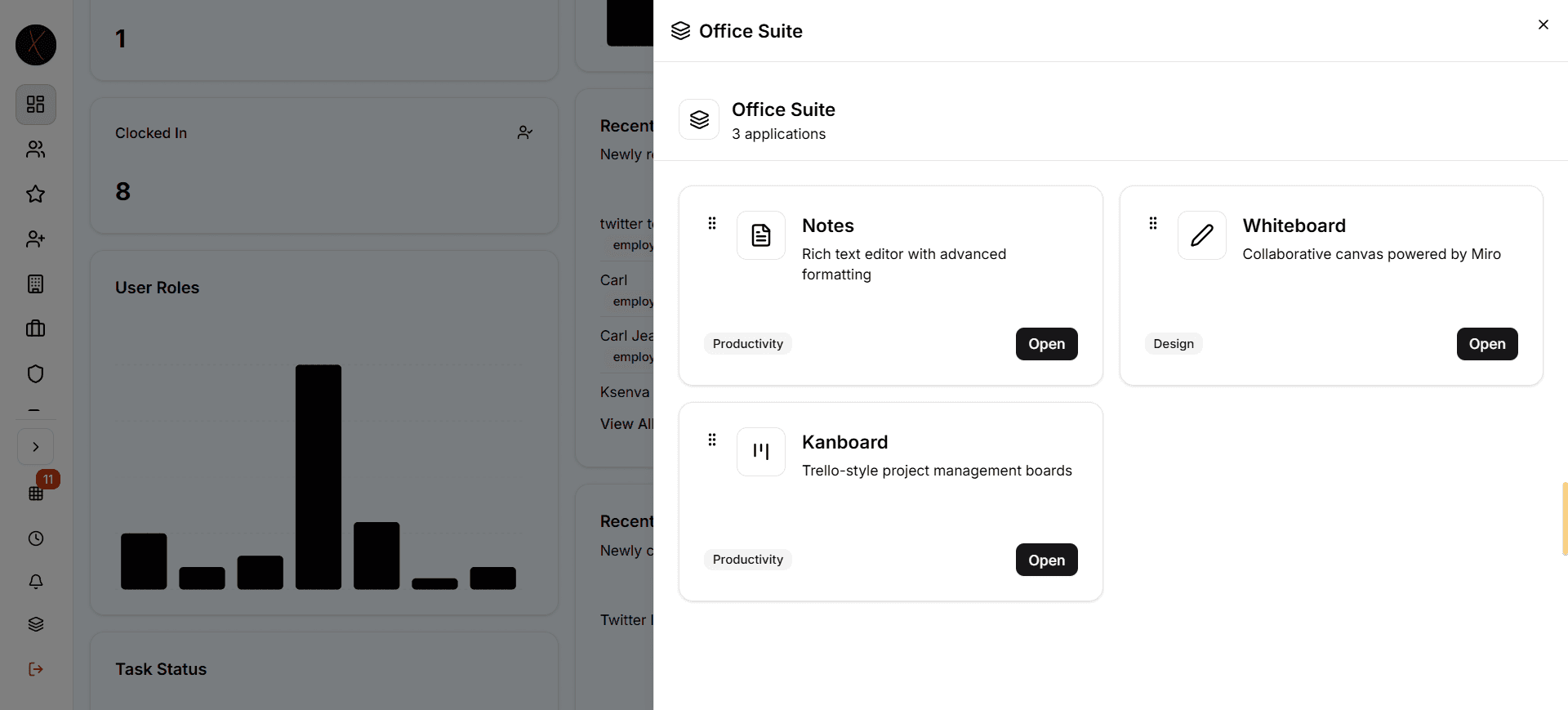Click the Kanboard drag handle
The width and height of the screenshot is (1568, 710).
[712, 440]
